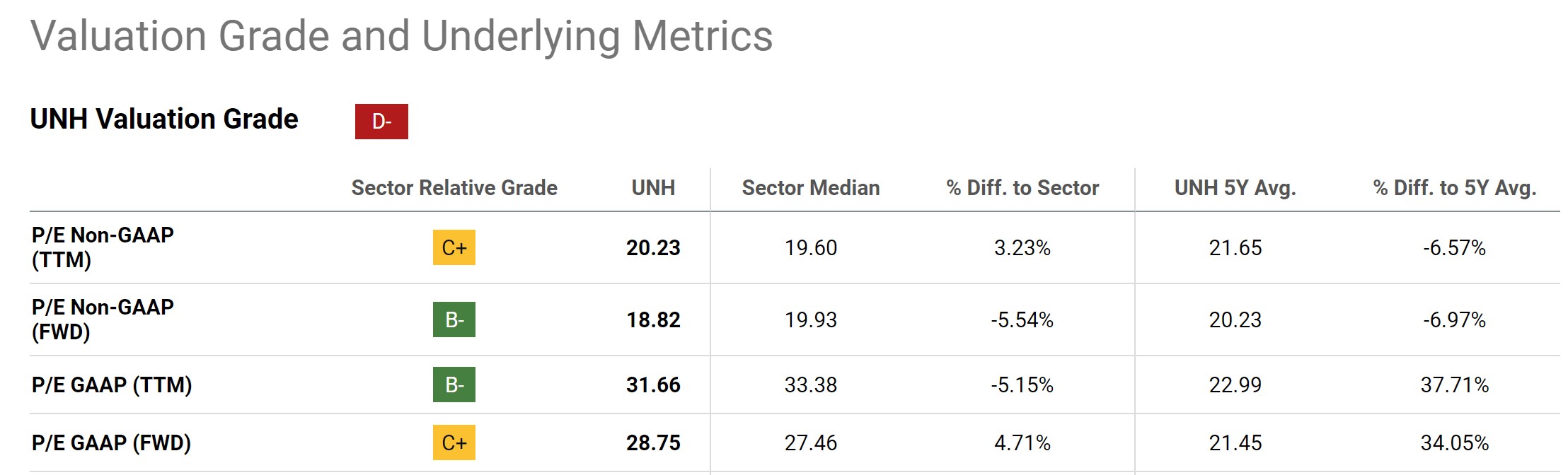Click the UNH Valuation Grade heading
The image size is (1568, 475).
click(164, 119)
